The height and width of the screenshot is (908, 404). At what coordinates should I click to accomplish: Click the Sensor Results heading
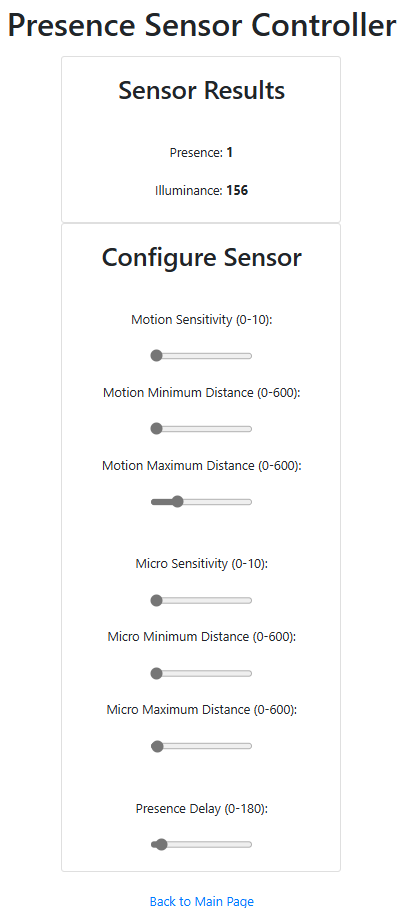(201, 91)
